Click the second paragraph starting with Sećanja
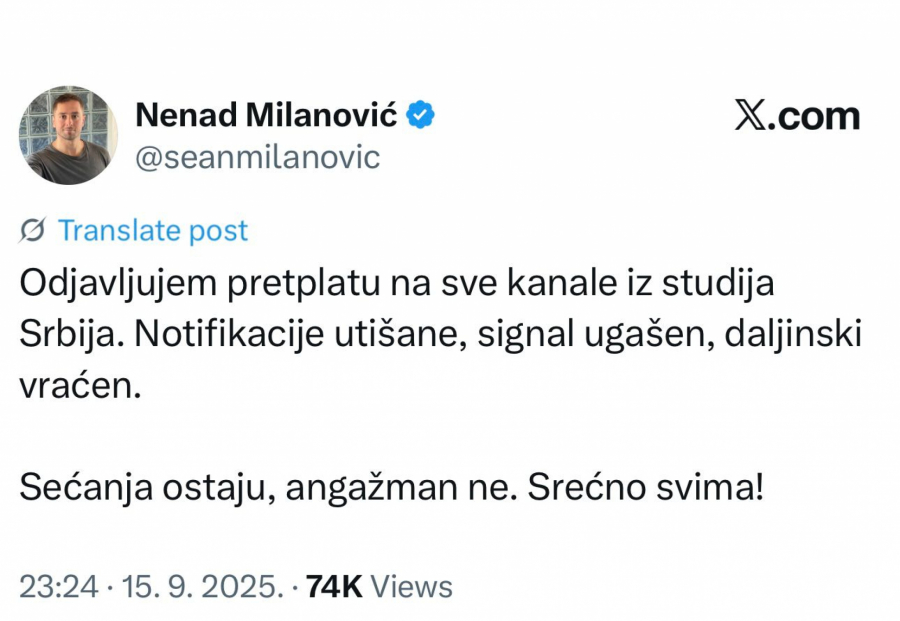 [390, 486]
